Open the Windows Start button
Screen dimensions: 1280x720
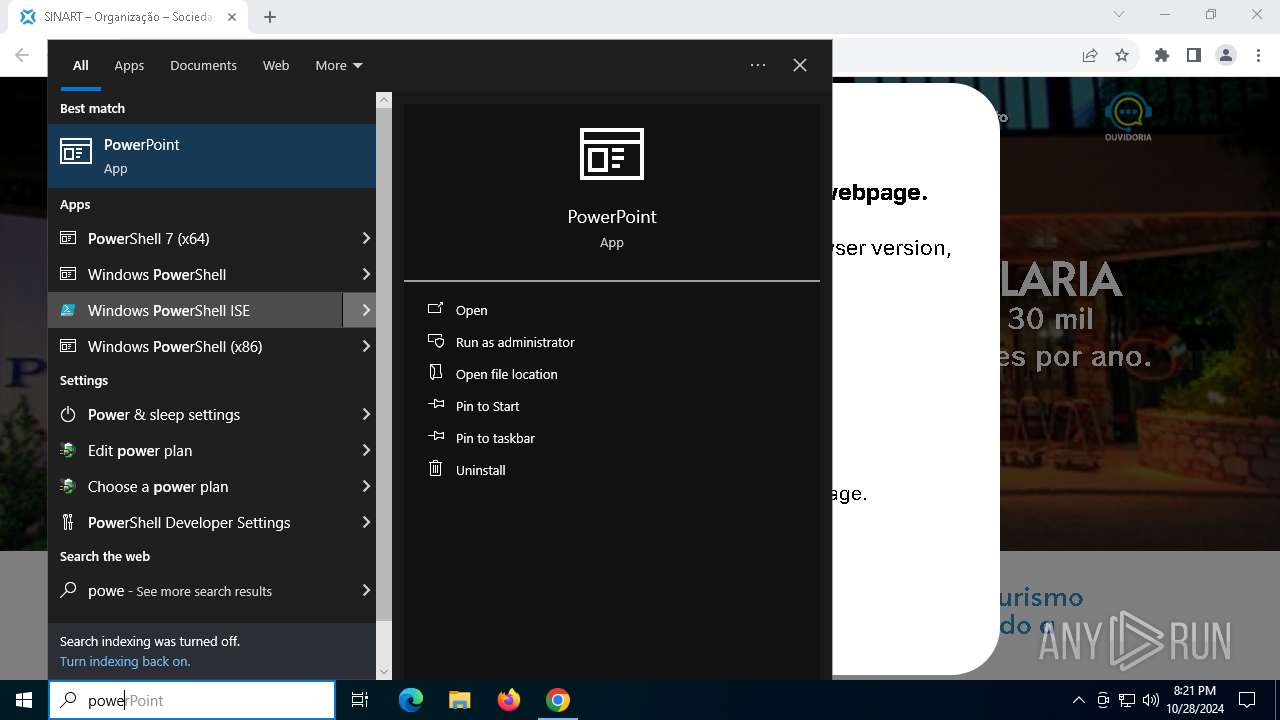coord(24,700)
